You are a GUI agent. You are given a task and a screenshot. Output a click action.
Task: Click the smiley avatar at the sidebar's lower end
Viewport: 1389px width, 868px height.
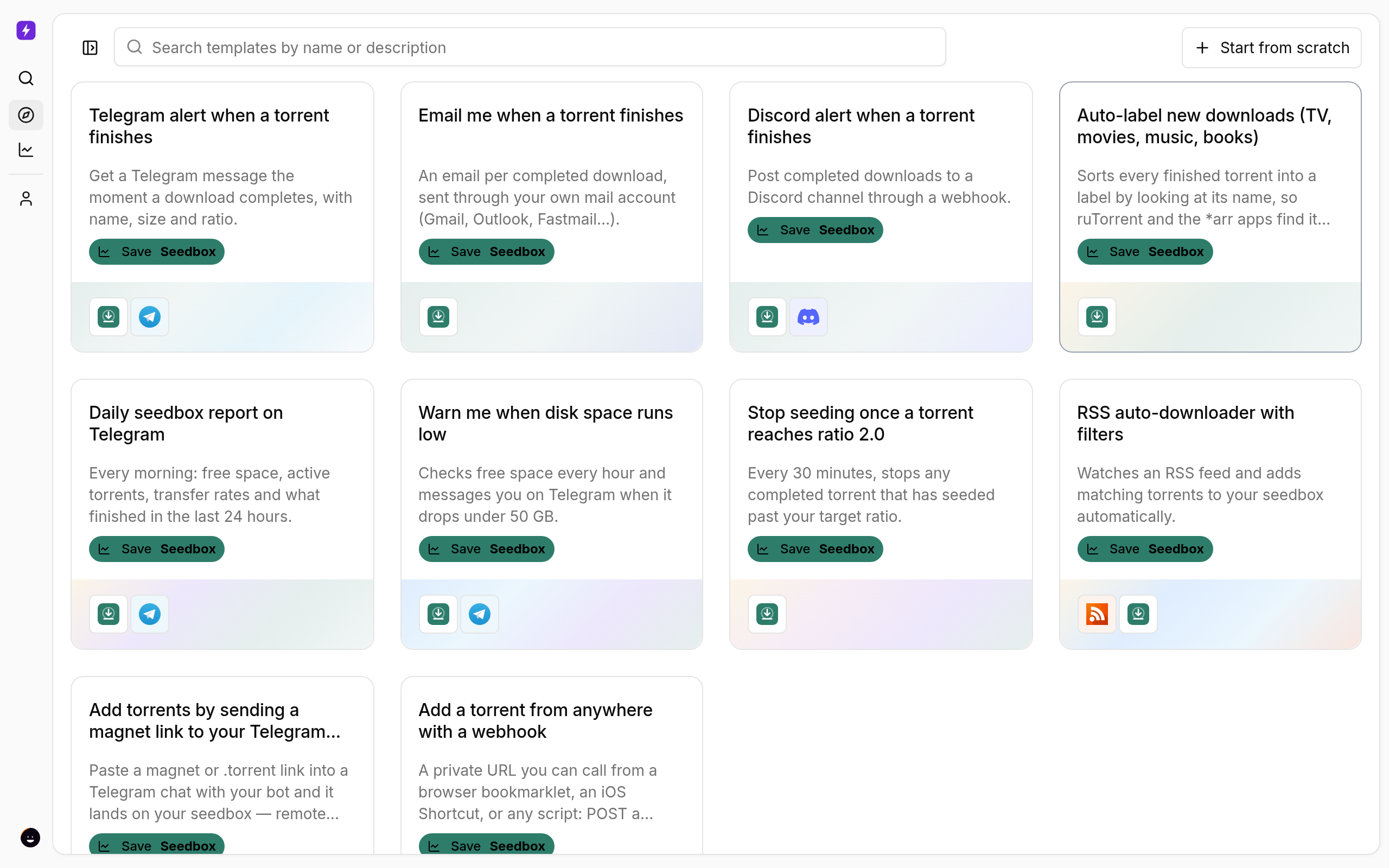click(x=30, y=838)
